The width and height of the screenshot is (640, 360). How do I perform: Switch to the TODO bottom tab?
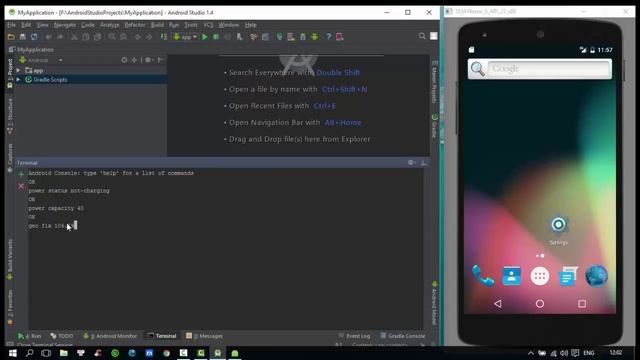point(62,336)
